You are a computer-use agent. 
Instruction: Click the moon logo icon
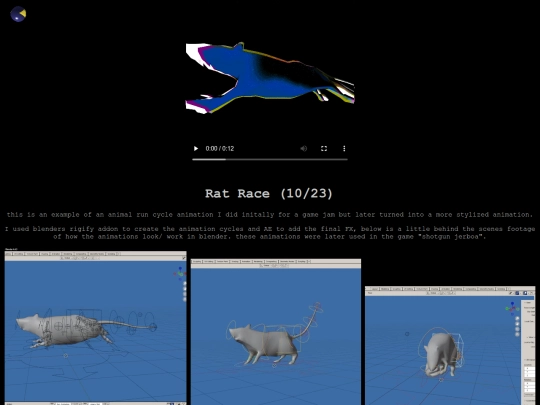18,14
